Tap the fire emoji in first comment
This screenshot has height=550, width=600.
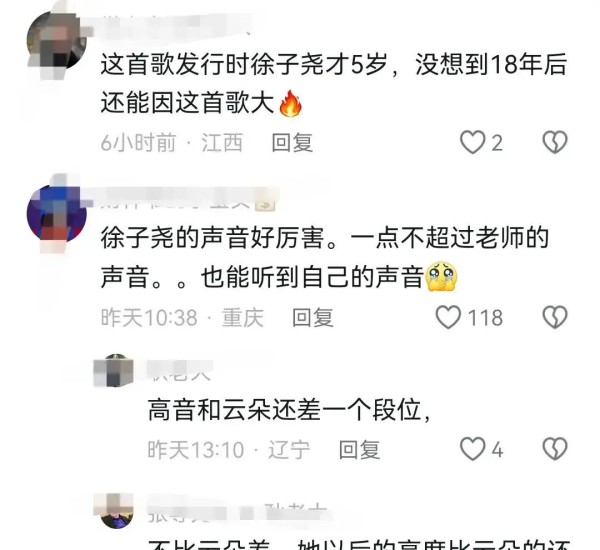pos(291,103)
